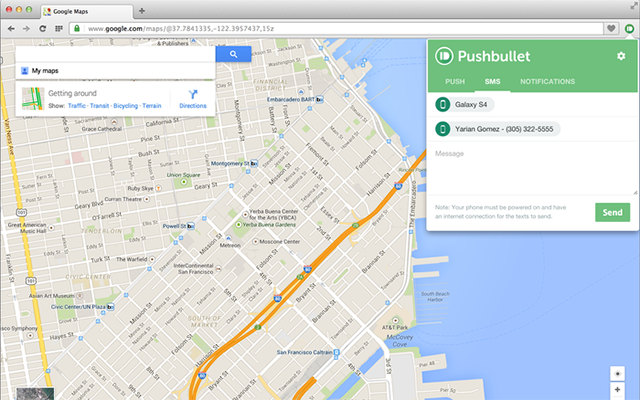Image resolution: width=640 pixels, height=400 pixels.
Task: Show Terrain layer
Action: point(152,106)
